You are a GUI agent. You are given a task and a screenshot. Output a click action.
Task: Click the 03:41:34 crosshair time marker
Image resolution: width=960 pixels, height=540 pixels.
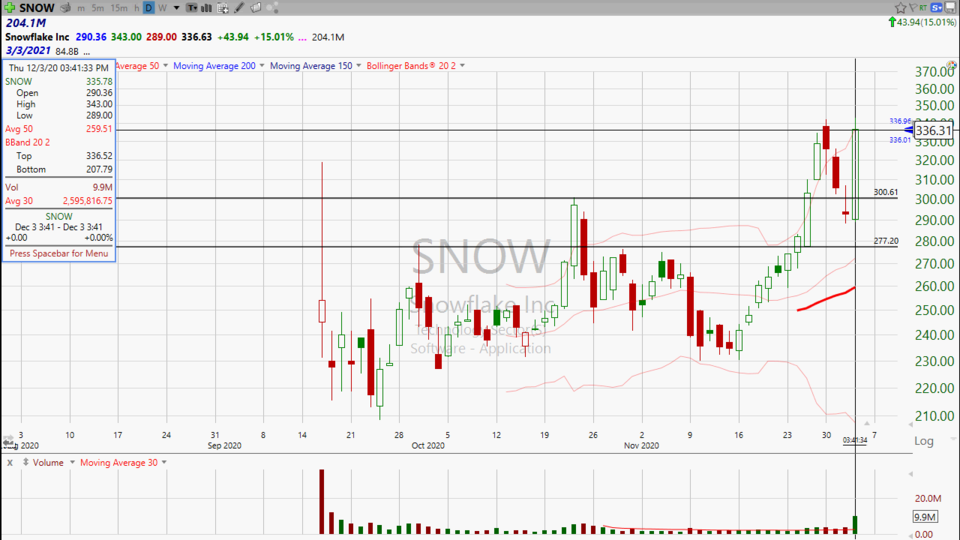click(855, 440)
